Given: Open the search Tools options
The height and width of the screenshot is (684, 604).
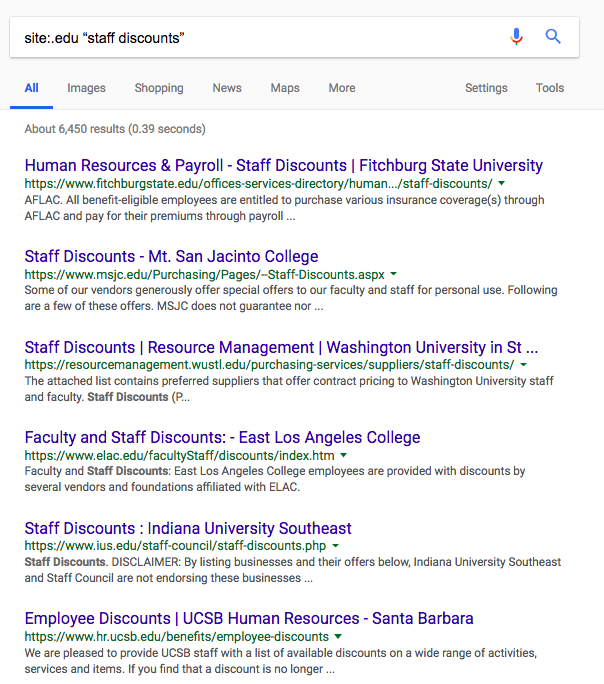Looking at the screenshot, I should 550,88.
